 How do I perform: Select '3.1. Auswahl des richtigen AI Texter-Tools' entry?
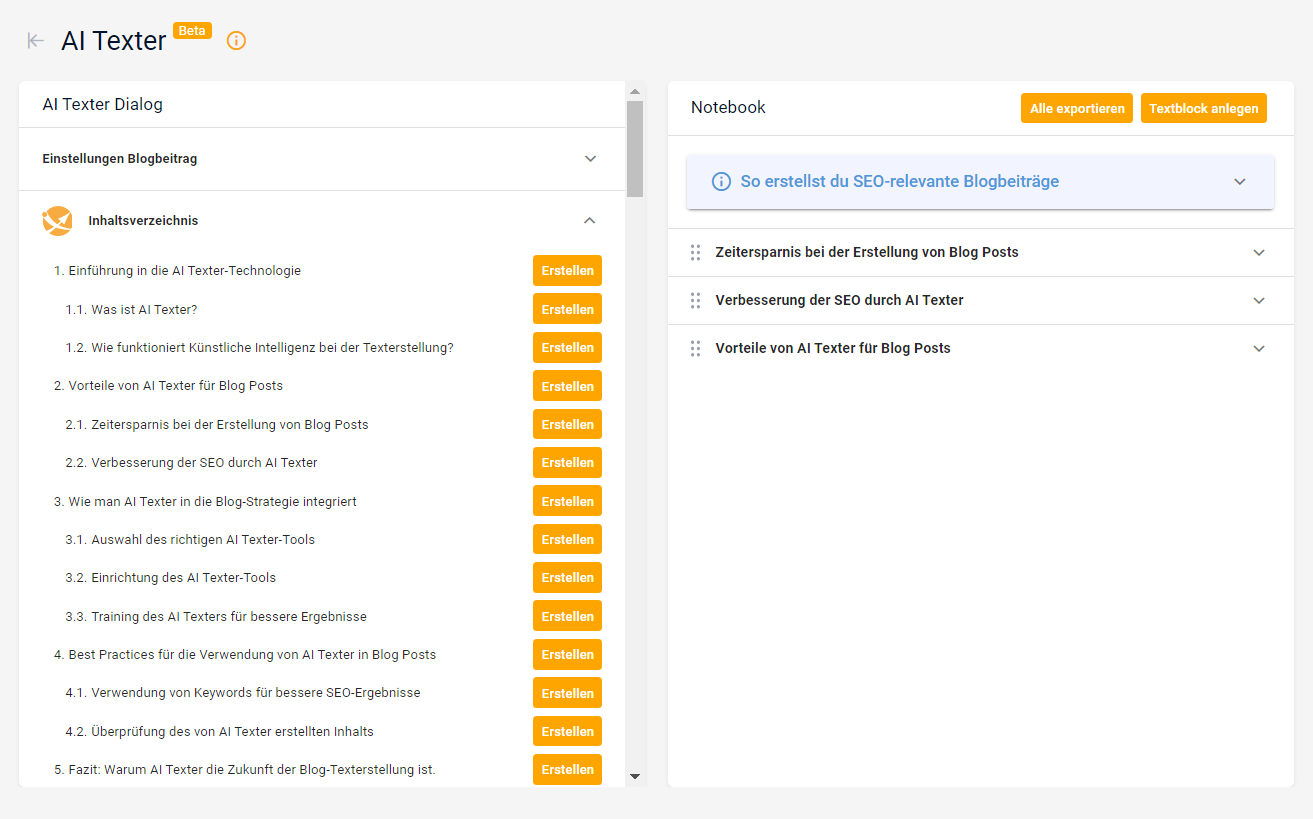190,540
